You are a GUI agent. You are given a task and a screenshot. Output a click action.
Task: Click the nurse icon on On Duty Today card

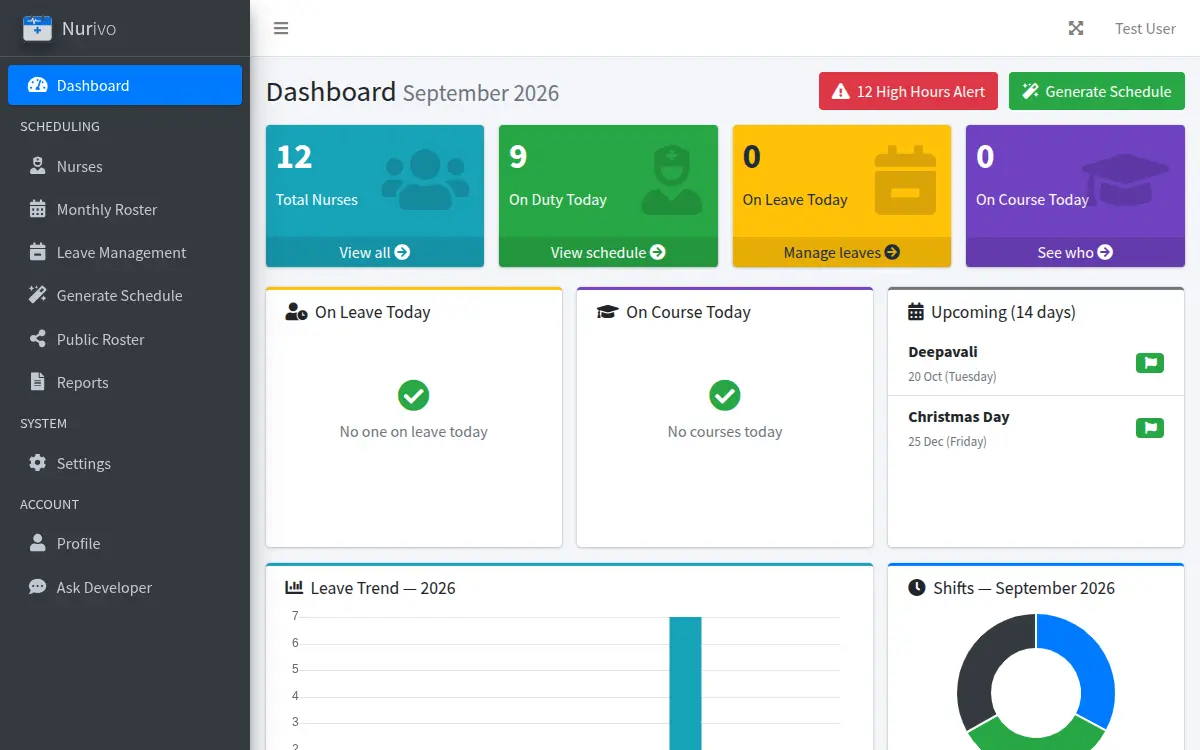[x=672, y=180]
